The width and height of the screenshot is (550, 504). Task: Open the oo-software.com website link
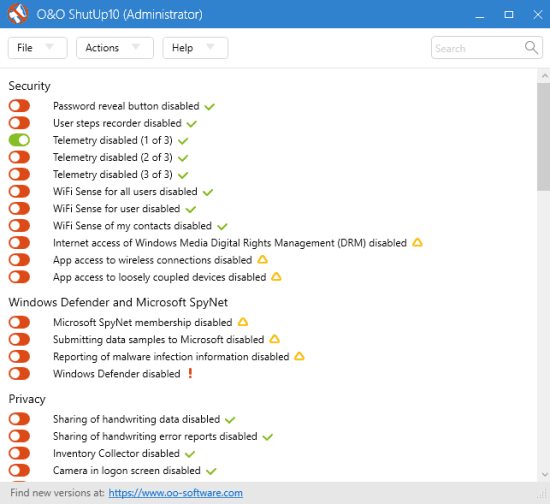pos(175,493)
